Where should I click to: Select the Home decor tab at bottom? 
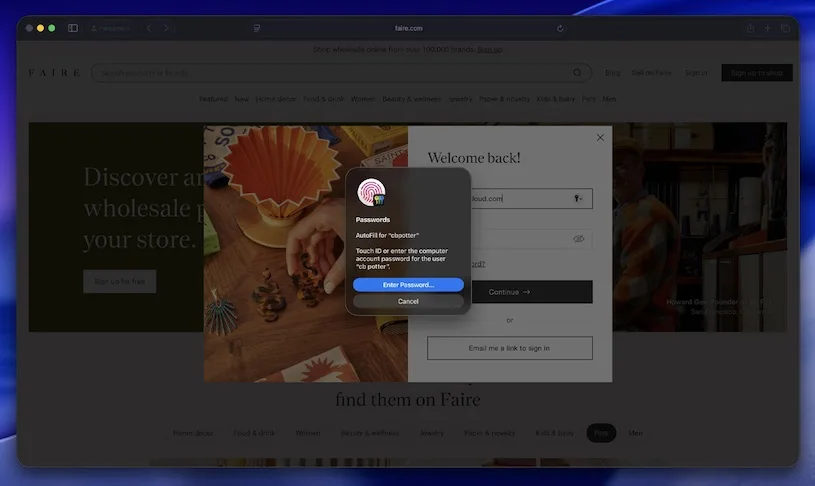pos(193,433)
